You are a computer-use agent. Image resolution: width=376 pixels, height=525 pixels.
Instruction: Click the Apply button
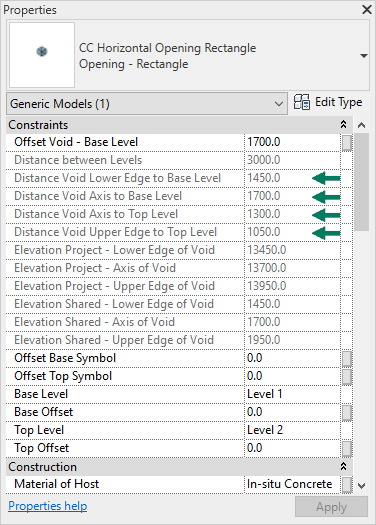[x=331, y=507]
